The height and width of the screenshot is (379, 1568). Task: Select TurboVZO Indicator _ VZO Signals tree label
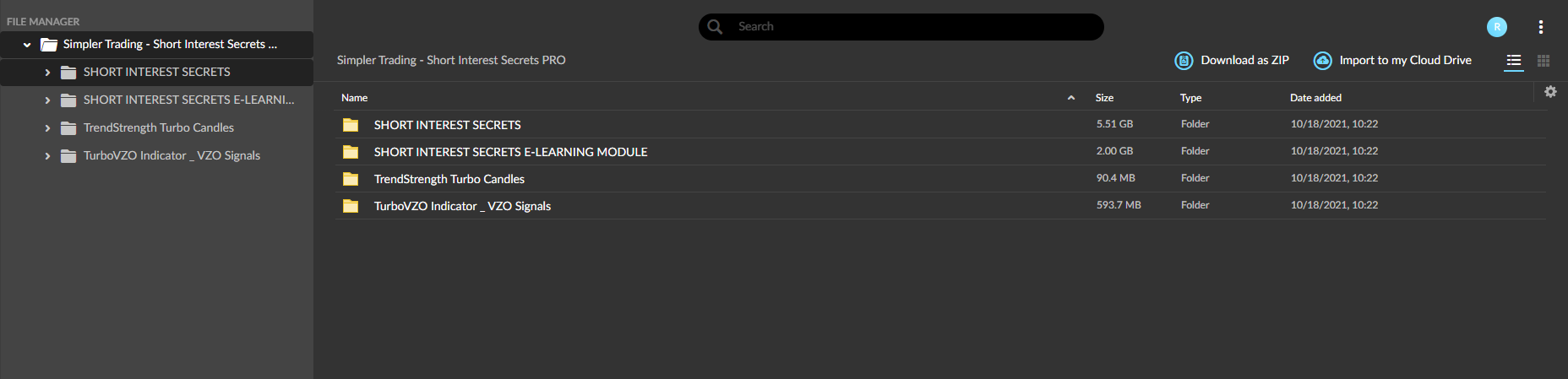(171, 155)
